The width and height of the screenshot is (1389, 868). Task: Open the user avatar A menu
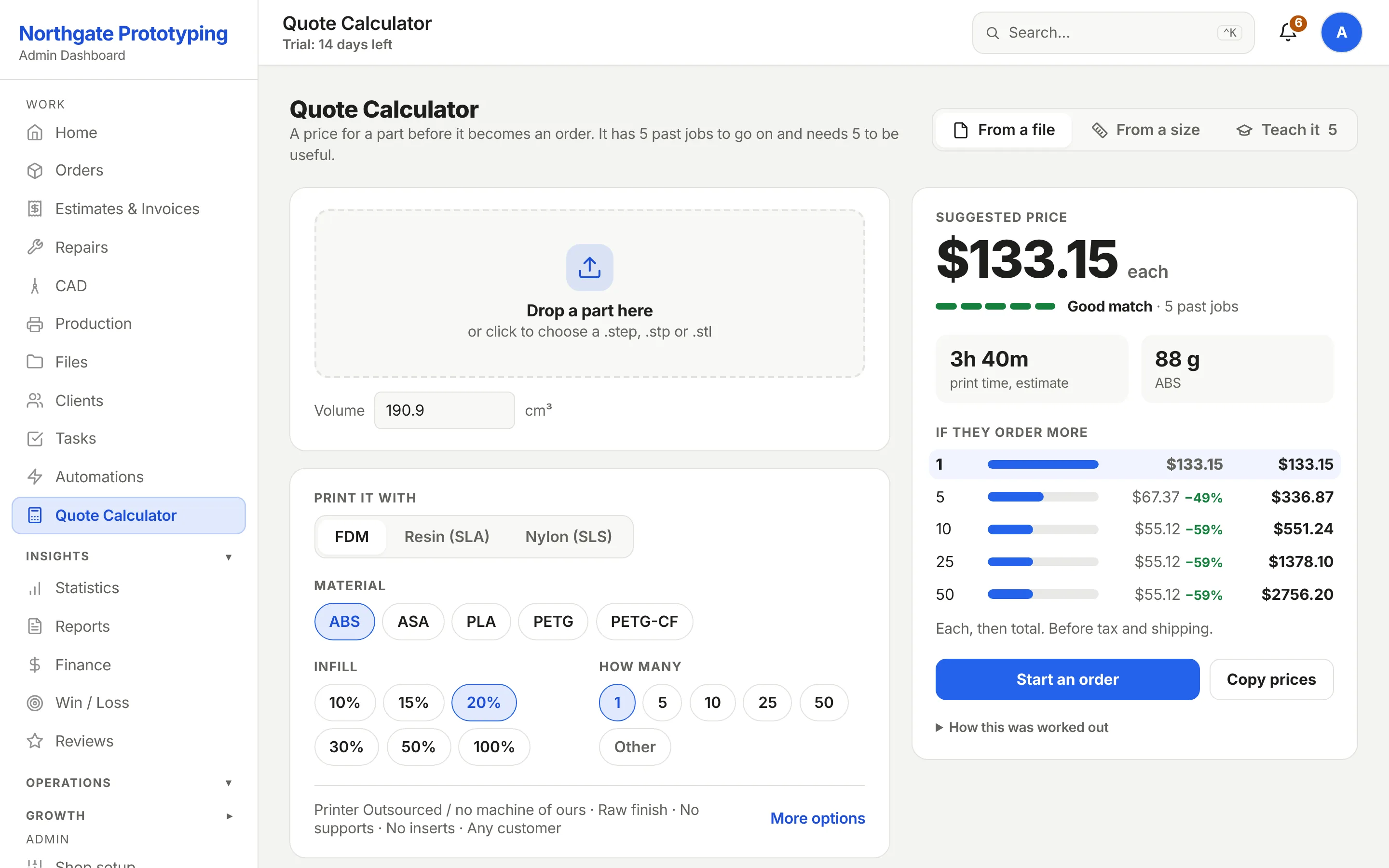[x=1341, y=33]
